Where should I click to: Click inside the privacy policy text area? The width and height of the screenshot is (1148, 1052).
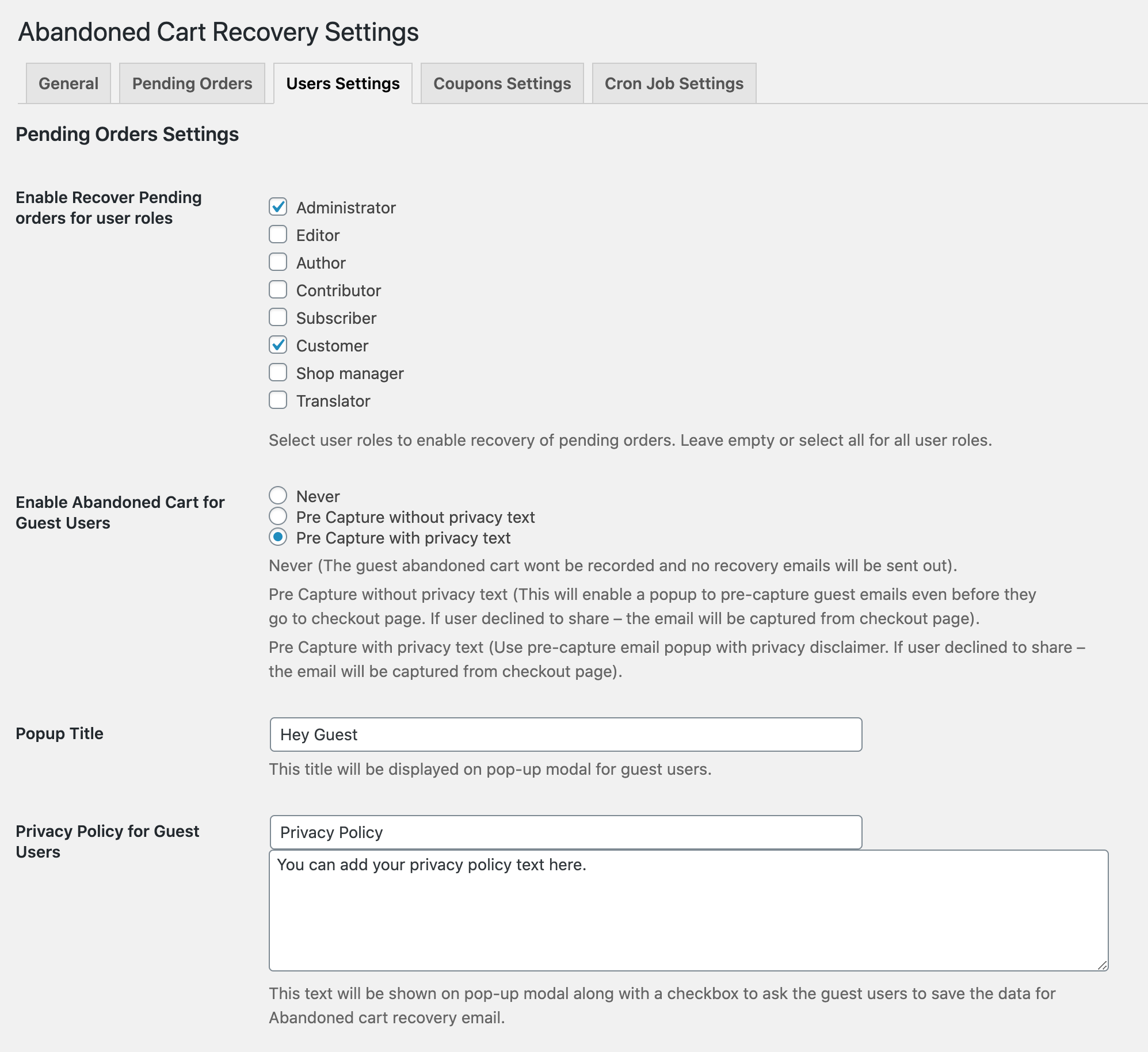tap(688, 911)
